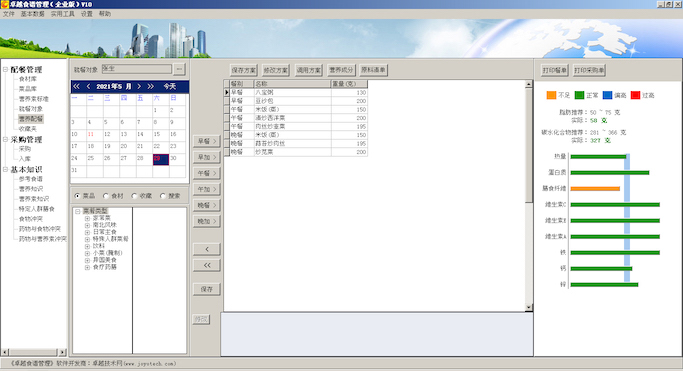Select the 食材 radio option
Screen dimensions: 683x371
106,196
